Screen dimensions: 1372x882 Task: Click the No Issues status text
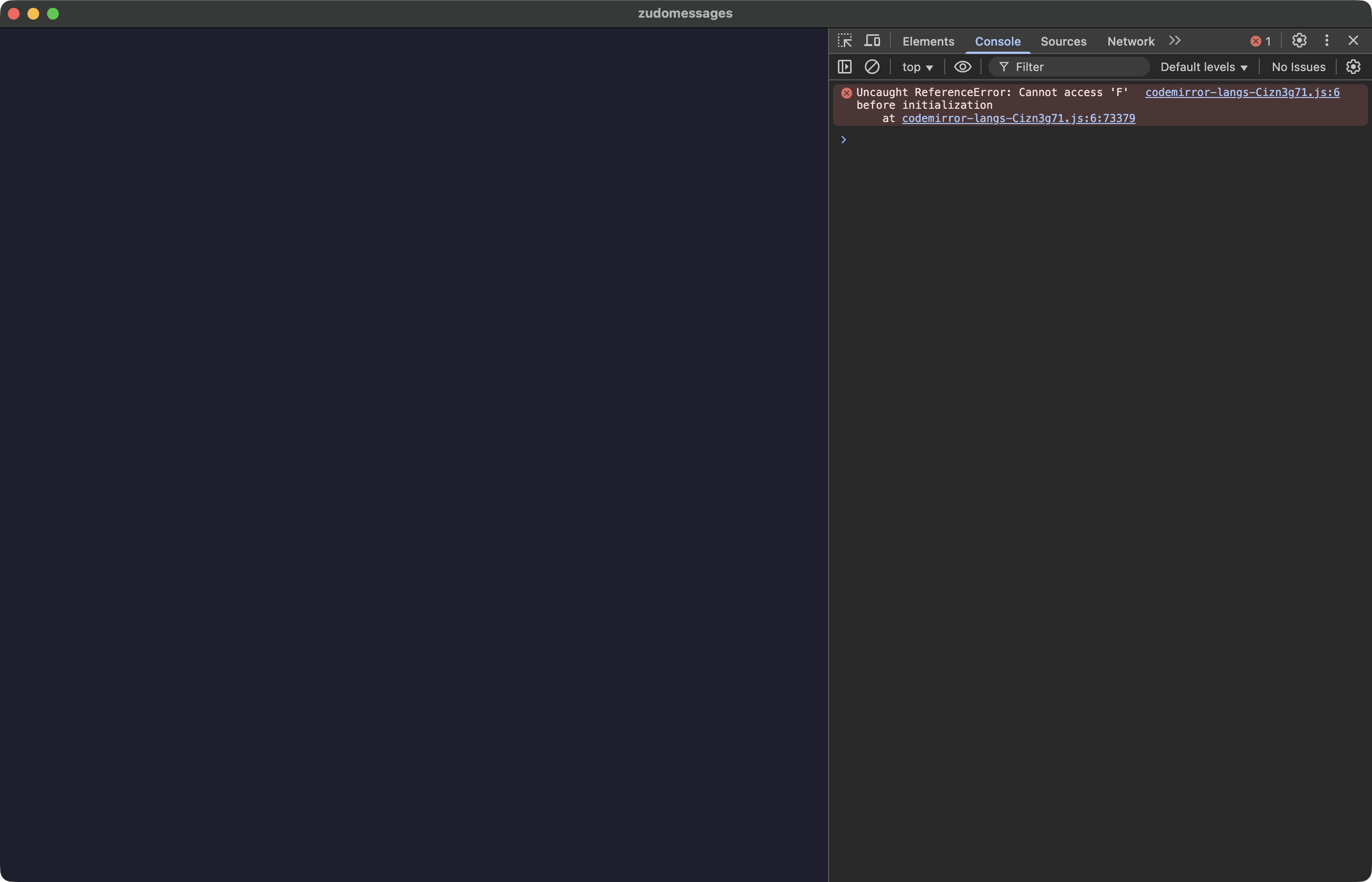(1298, 67)
